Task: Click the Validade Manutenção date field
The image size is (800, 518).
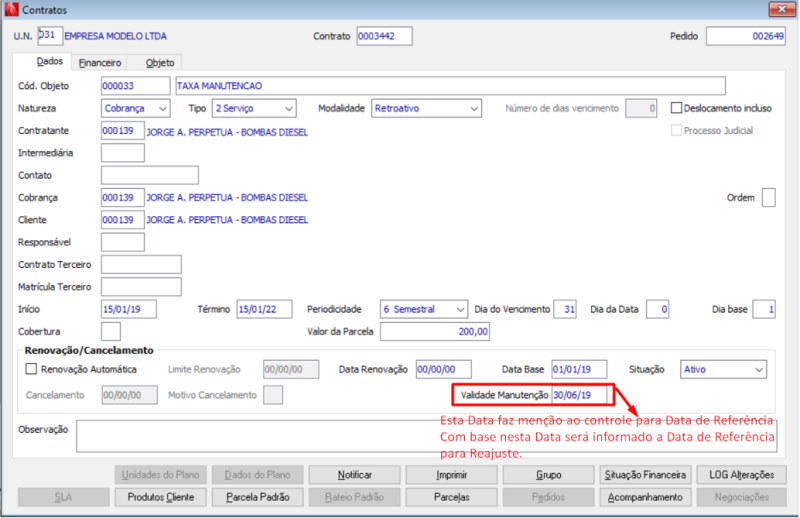Action: [x=579, y=395]
